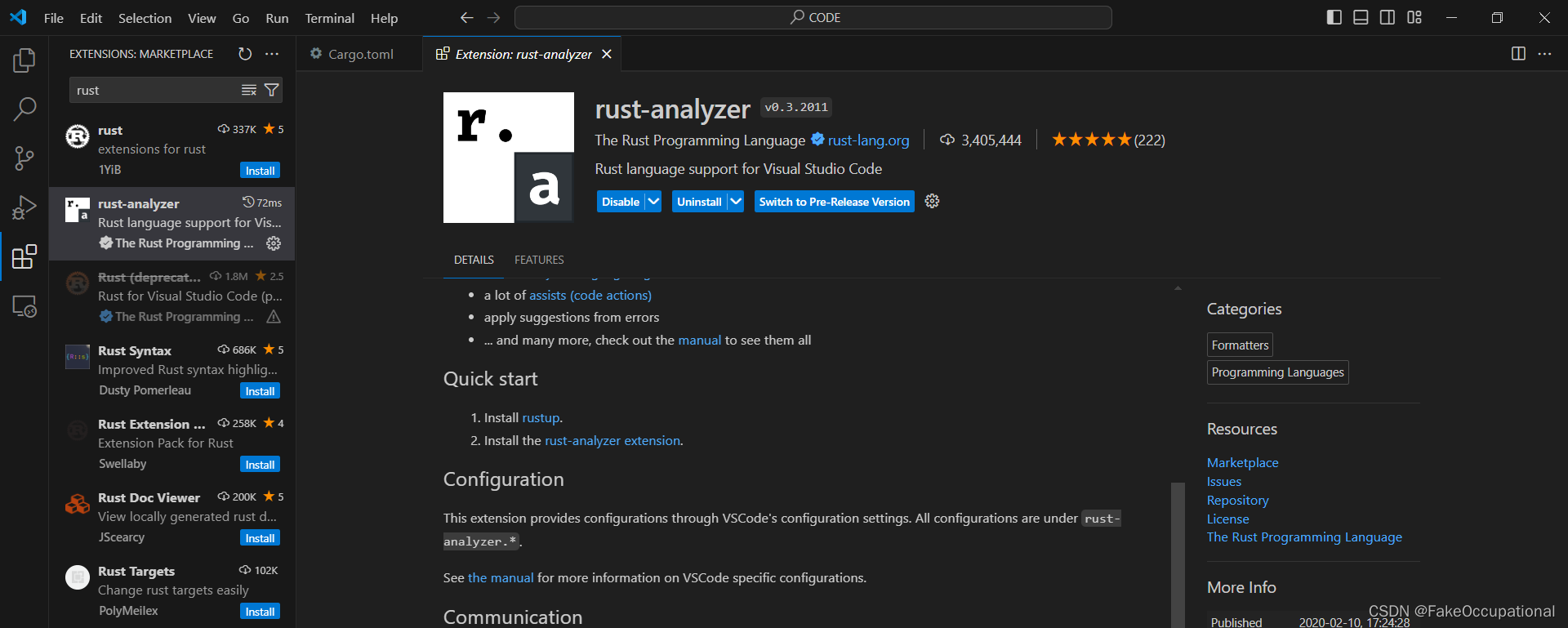Open the Marketplace resource link
This screenshot has height=628, width=1568.
pos(1243,462)
